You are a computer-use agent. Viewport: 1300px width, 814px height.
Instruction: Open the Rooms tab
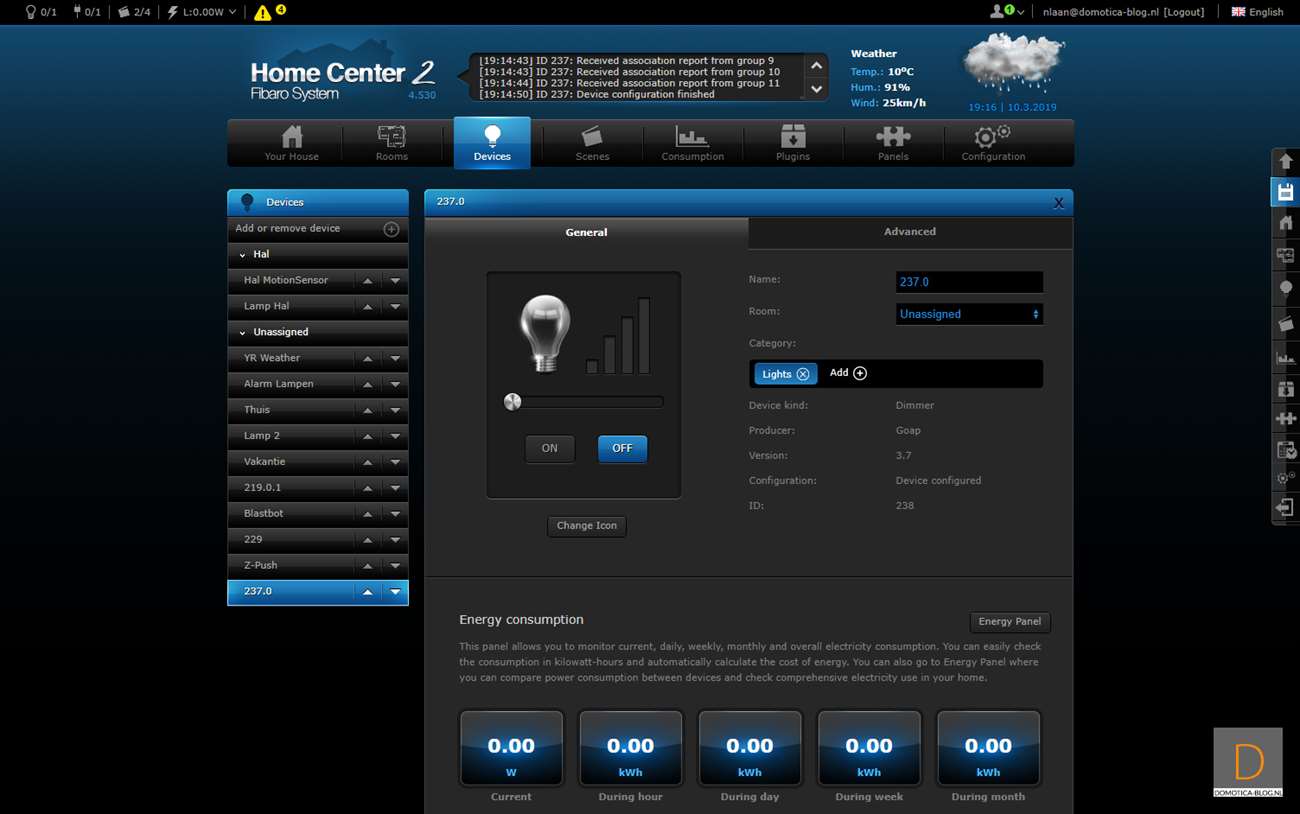(x=392, y=143)
